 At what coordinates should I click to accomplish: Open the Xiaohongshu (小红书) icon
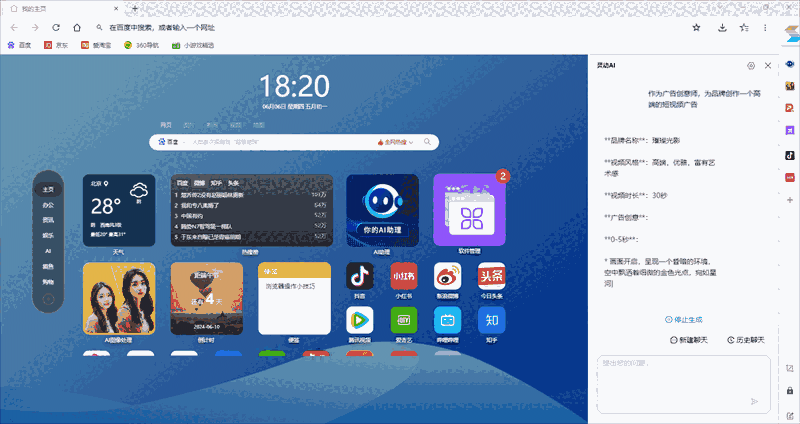click(x=404, y=276)
